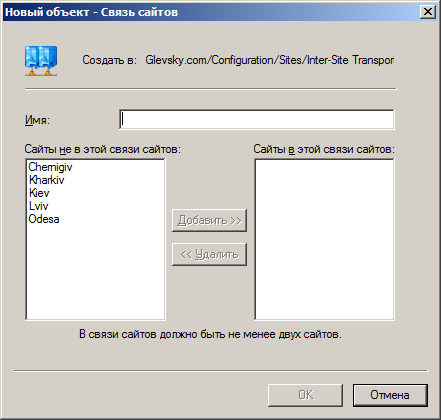Click the Имя field label
The height and width of the screenshot is (420, 441).
pos(37,120)
